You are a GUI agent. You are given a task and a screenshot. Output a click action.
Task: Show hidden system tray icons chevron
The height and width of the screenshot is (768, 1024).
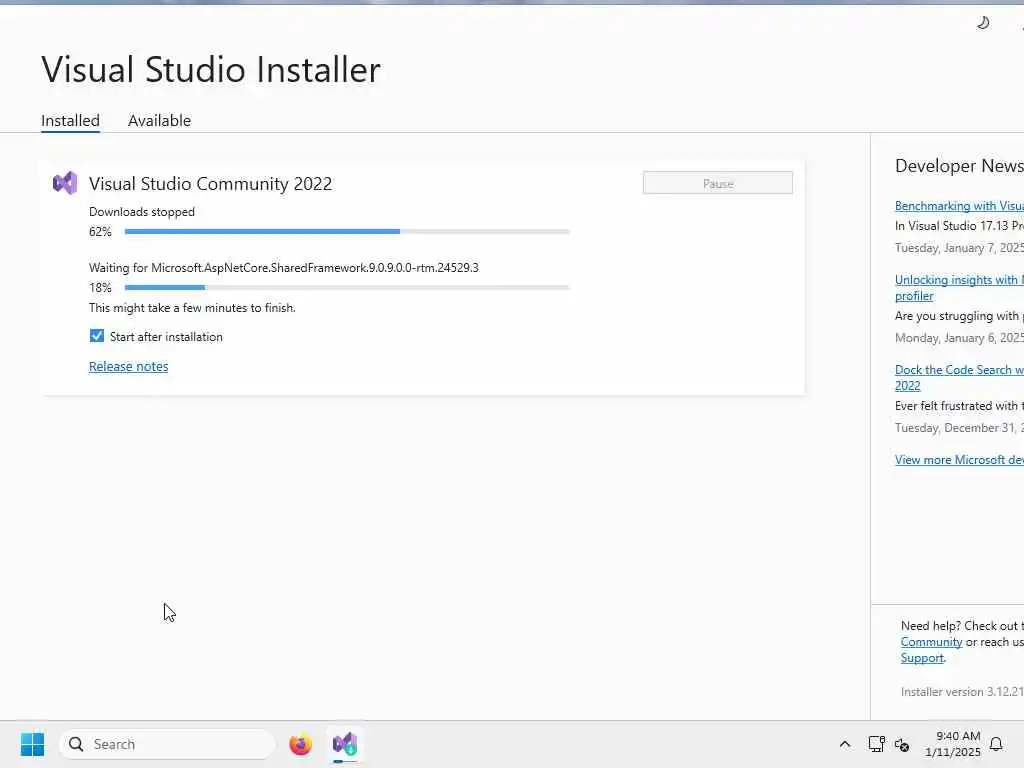pos(844,744)
